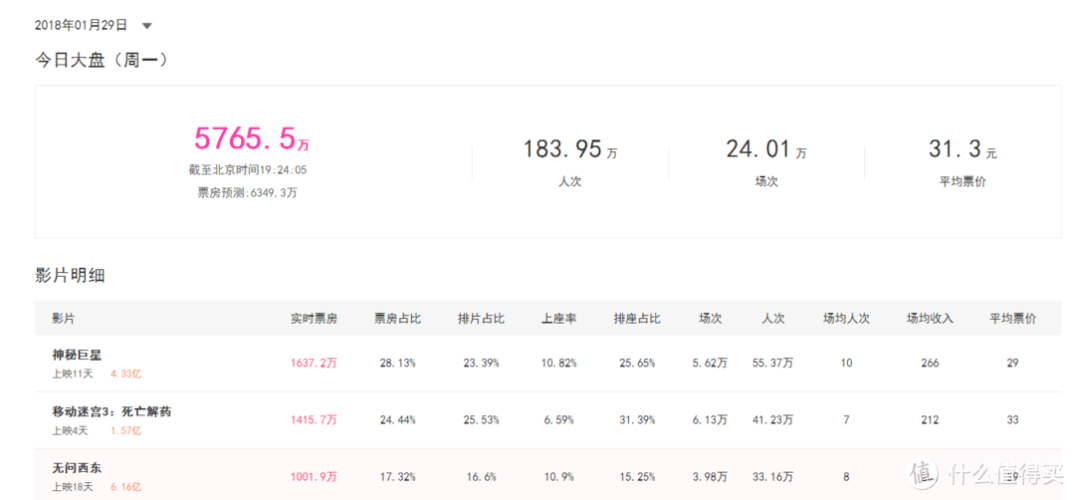Click the 场均人次 column header

click(x=846, y=318)
